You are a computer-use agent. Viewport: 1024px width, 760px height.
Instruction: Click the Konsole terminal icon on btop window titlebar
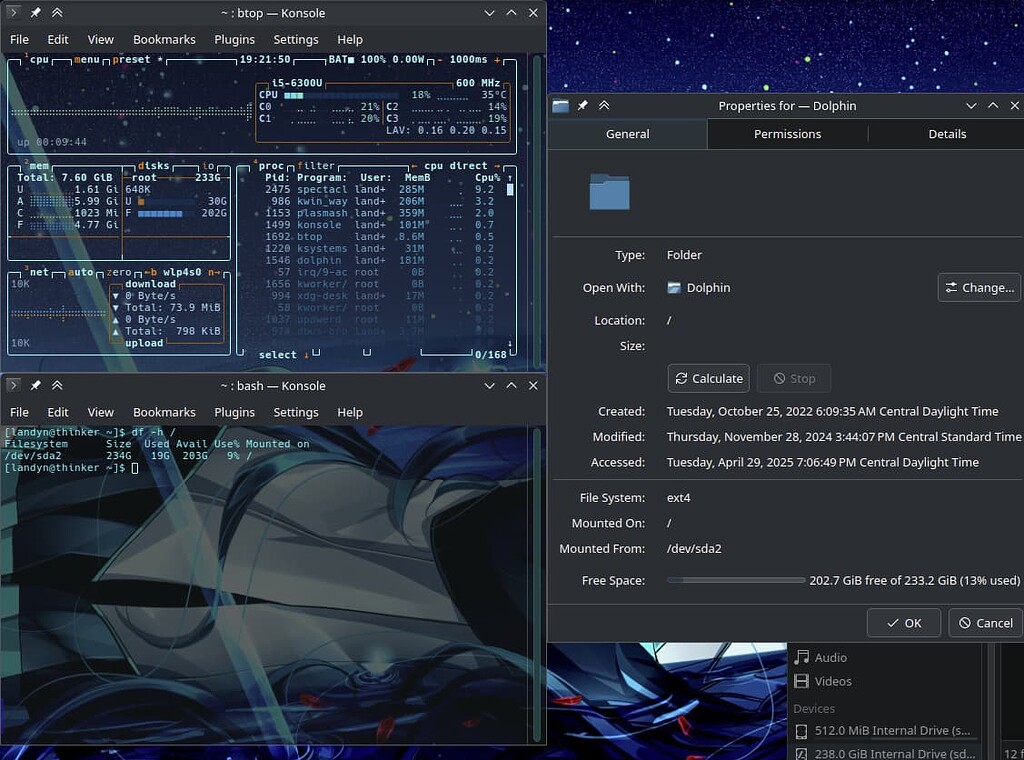pos(13,13)
